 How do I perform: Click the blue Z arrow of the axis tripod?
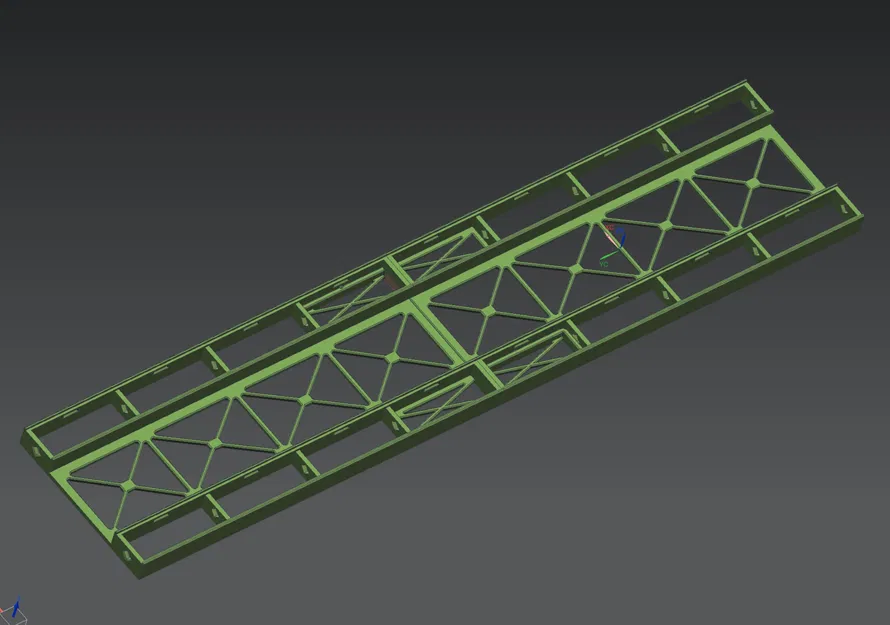click(18, 600)
